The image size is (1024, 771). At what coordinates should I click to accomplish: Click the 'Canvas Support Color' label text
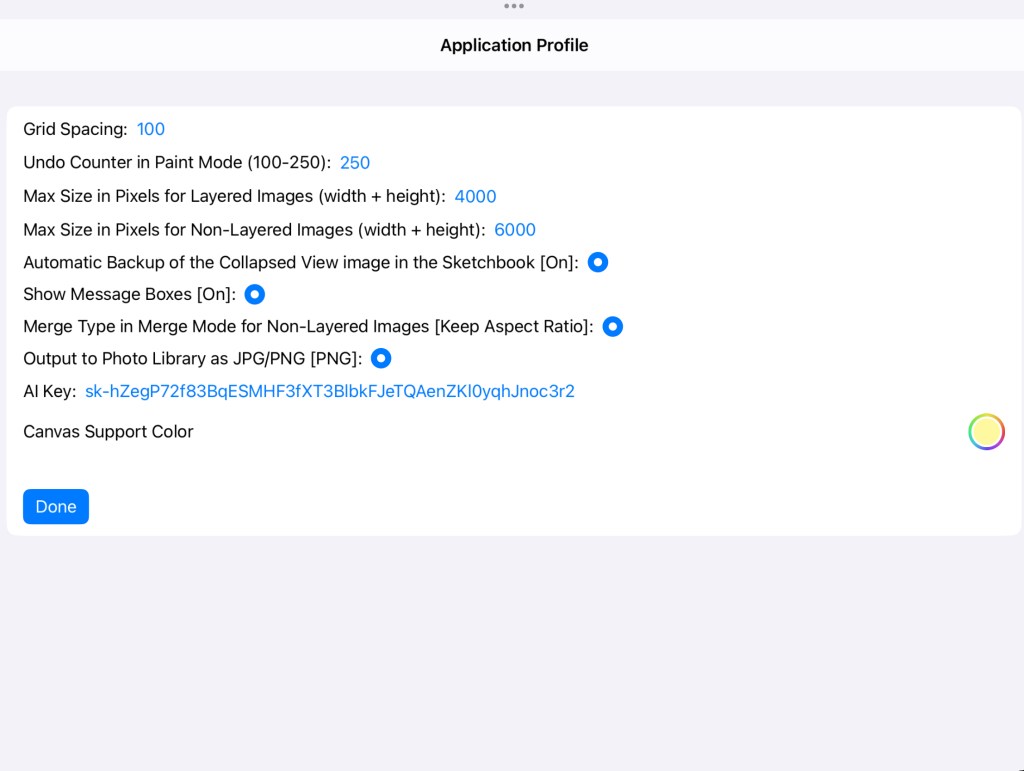(108, 432)
